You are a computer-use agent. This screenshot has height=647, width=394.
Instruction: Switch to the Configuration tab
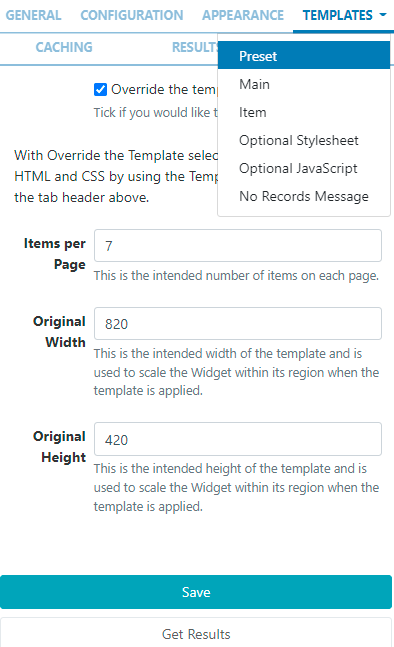point(132,15)
